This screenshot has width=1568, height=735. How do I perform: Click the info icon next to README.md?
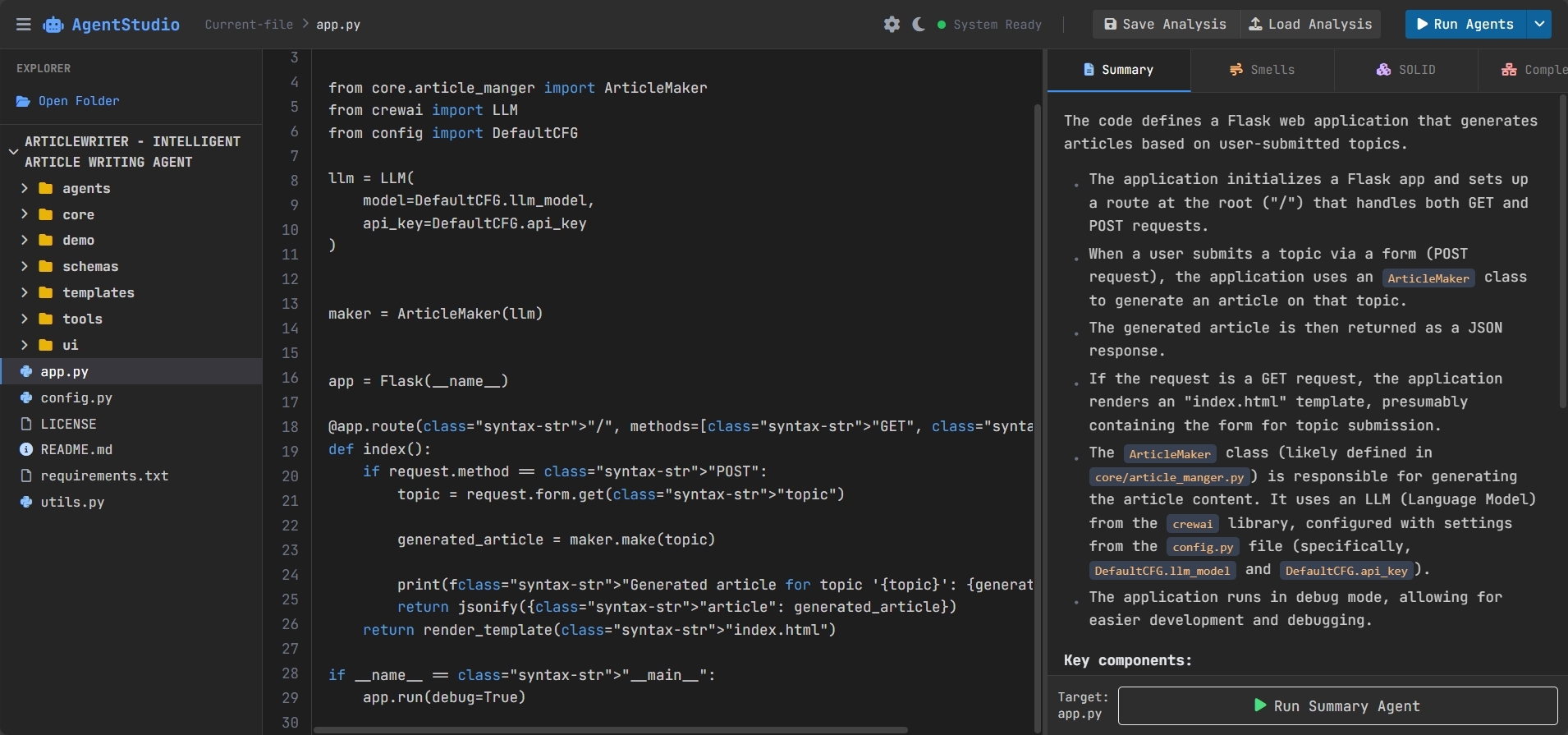26,449
